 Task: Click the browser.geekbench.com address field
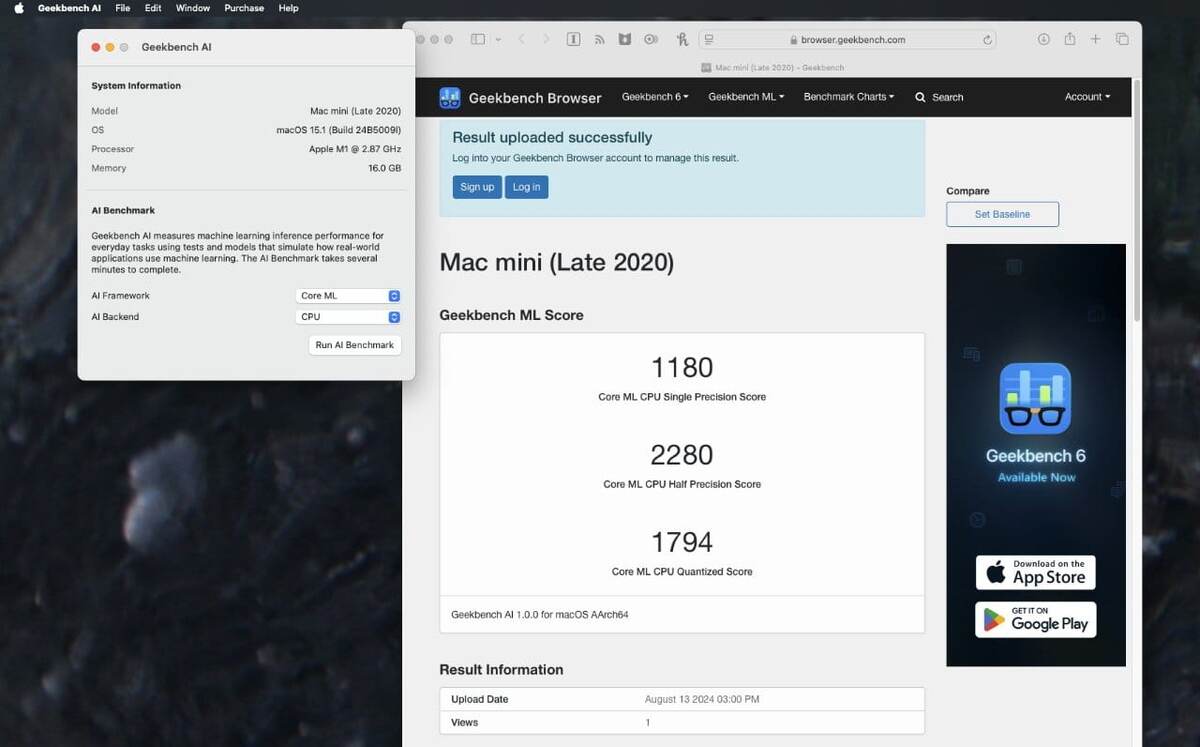pos(848,40)
